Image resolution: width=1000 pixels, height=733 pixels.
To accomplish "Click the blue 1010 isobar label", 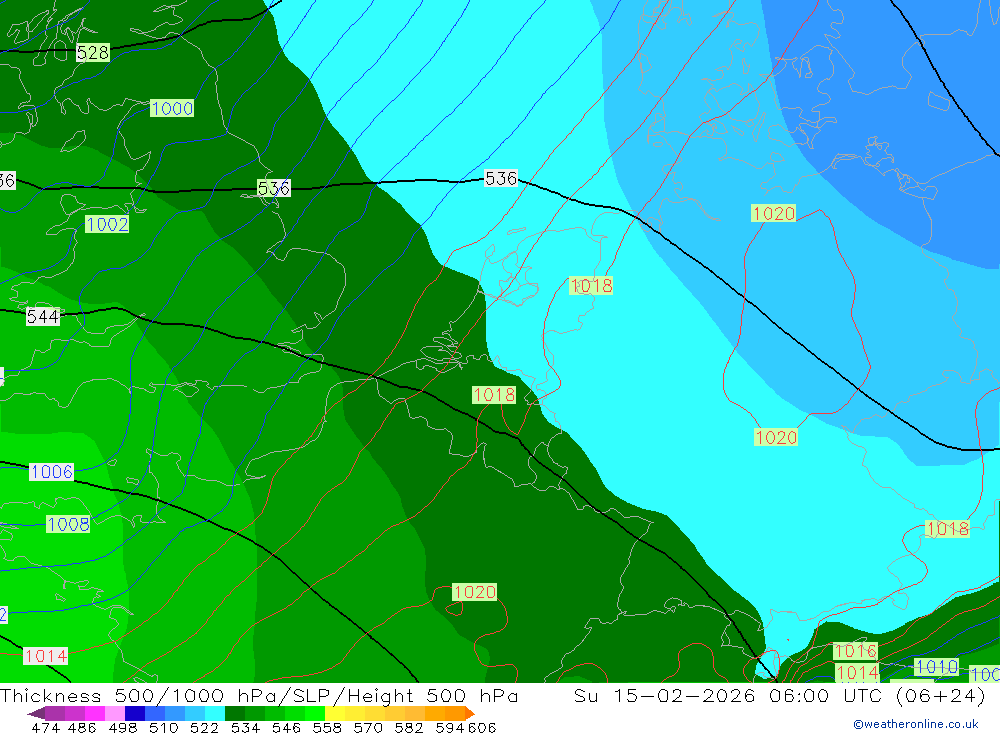I will 936,667.
